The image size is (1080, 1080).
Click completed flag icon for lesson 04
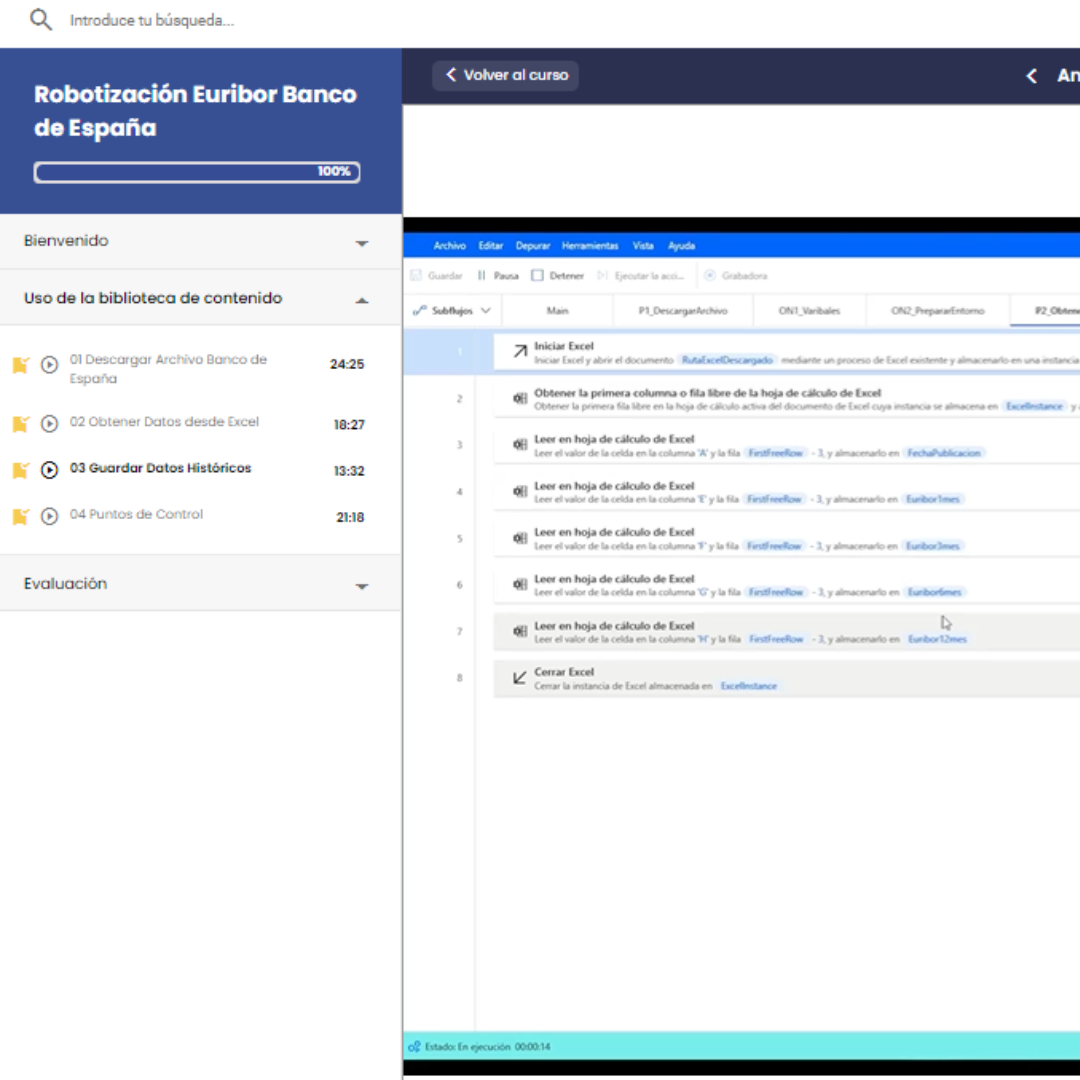(21, 516)
